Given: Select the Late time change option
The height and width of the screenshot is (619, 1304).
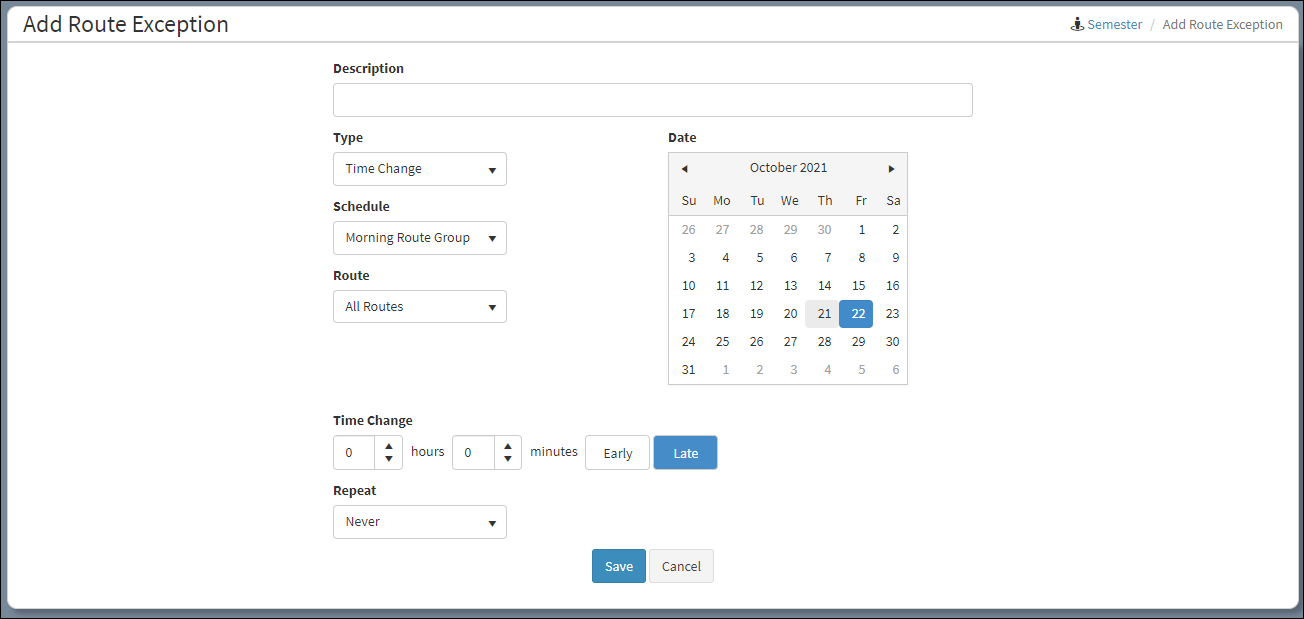Looking at the screenshot, I should coord(685,453).
